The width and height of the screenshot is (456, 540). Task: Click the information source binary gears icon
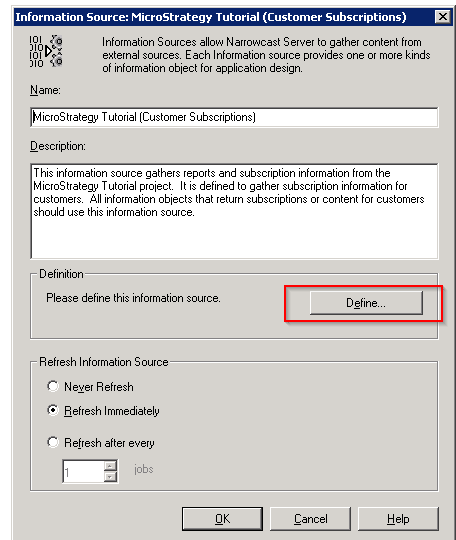coord(46,51)
